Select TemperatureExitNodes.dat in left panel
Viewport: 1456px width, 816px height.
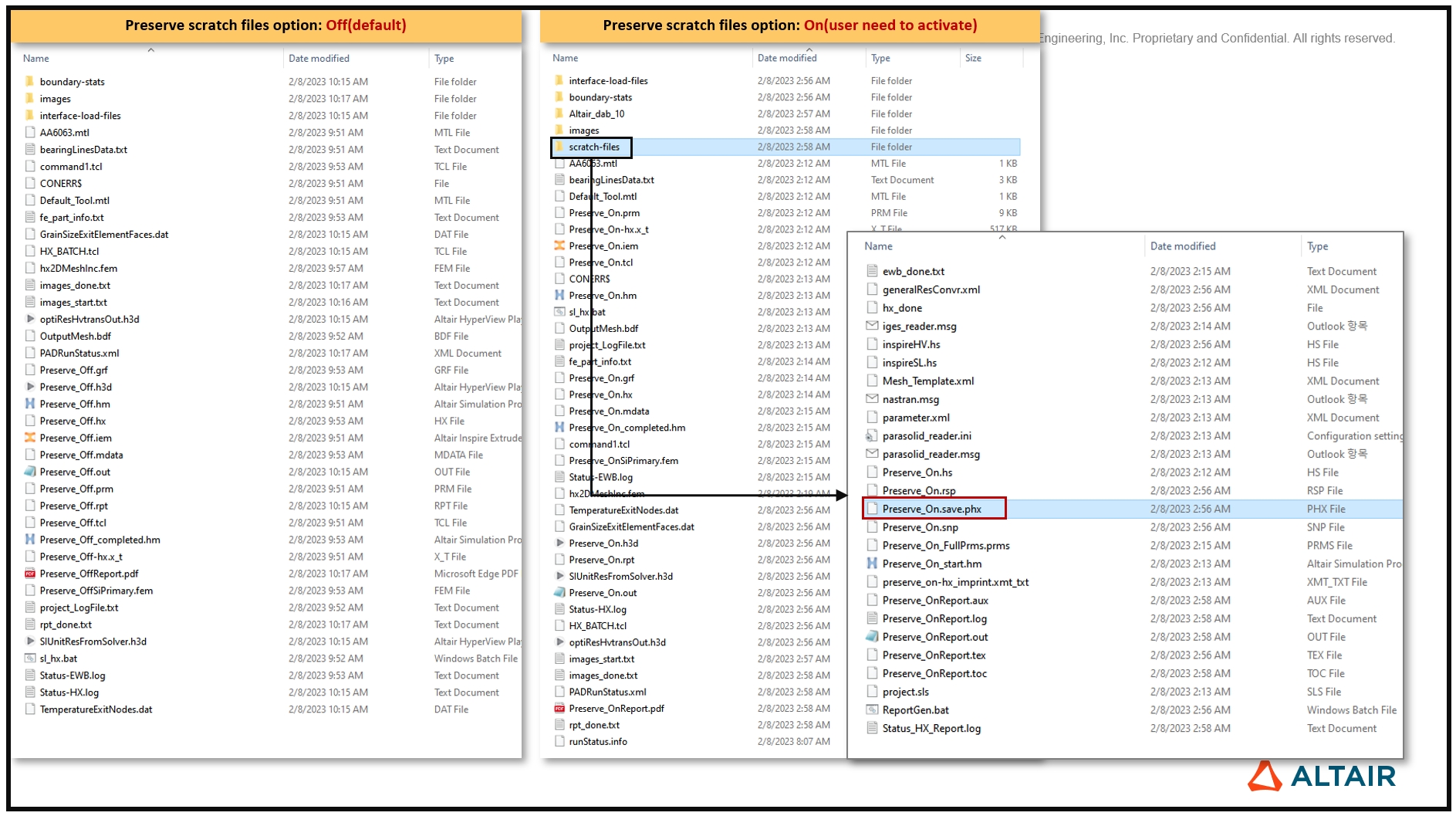coord(96,709)
